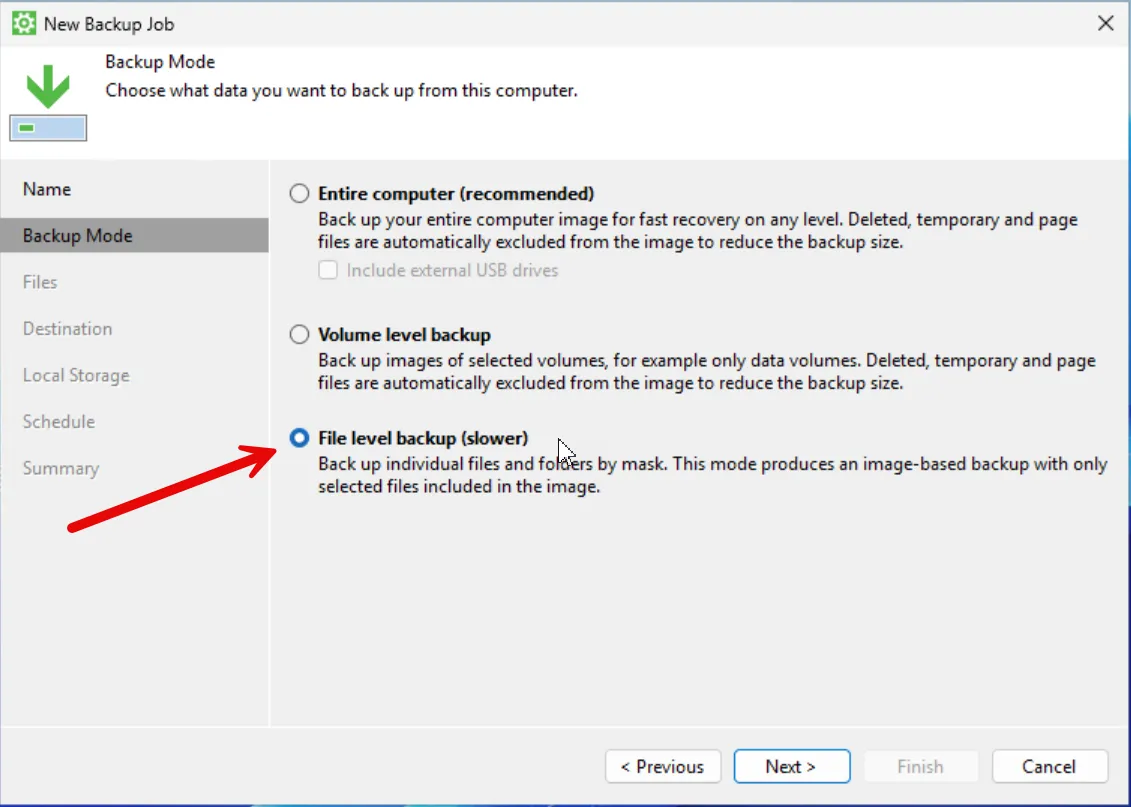Viewport: 1131px width, 807px height.
Task: Go to the Name step in sidebar
Action: [47, 189]
